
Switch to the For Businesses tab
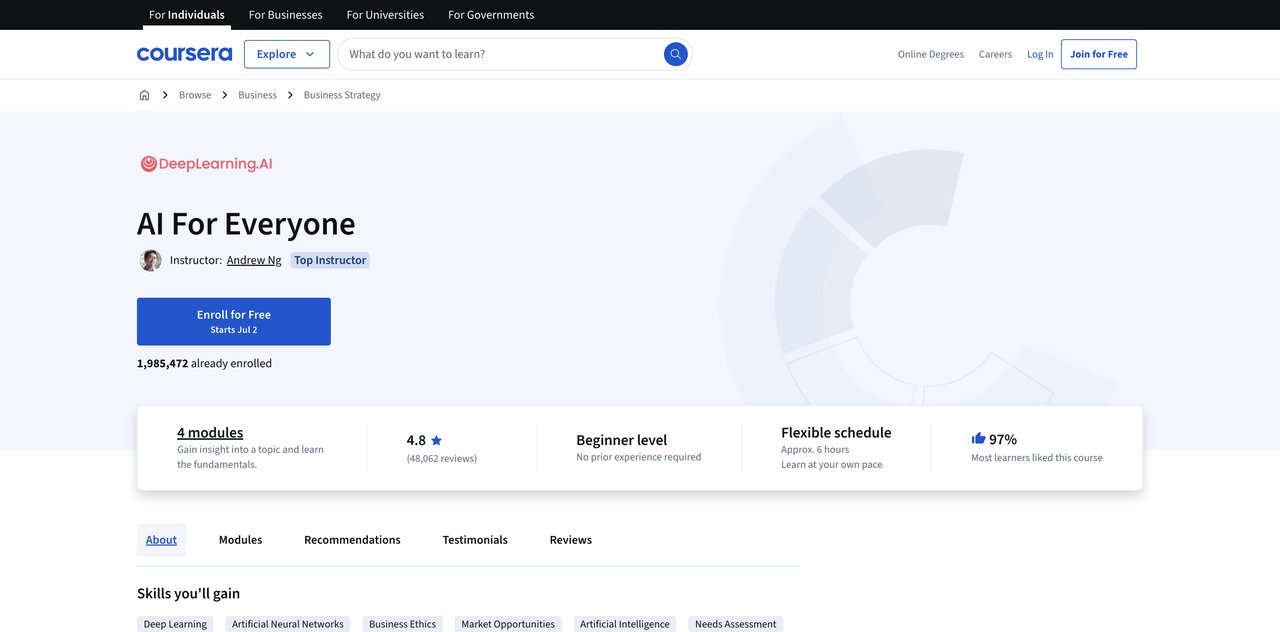click(285, 15)
